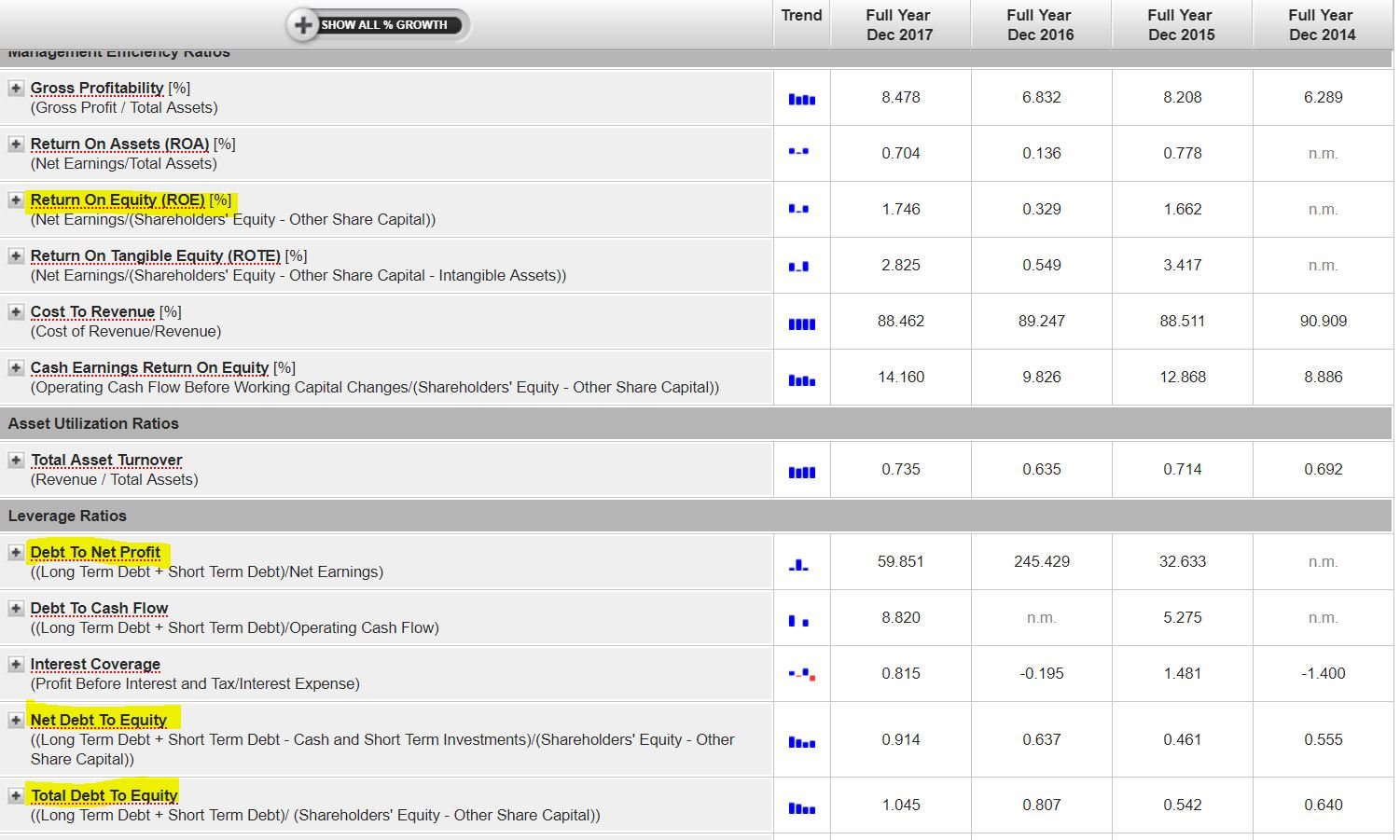Expand the Interest Coverage row
This screenshot has height=840, width=1400.
click(x=16, y=664)
